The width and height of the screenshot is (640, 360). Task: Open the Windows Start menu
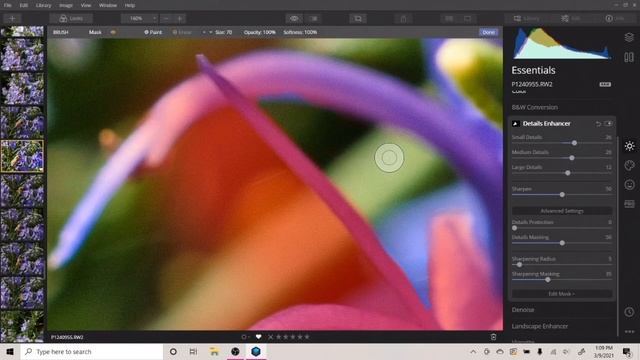coord(10,351)
